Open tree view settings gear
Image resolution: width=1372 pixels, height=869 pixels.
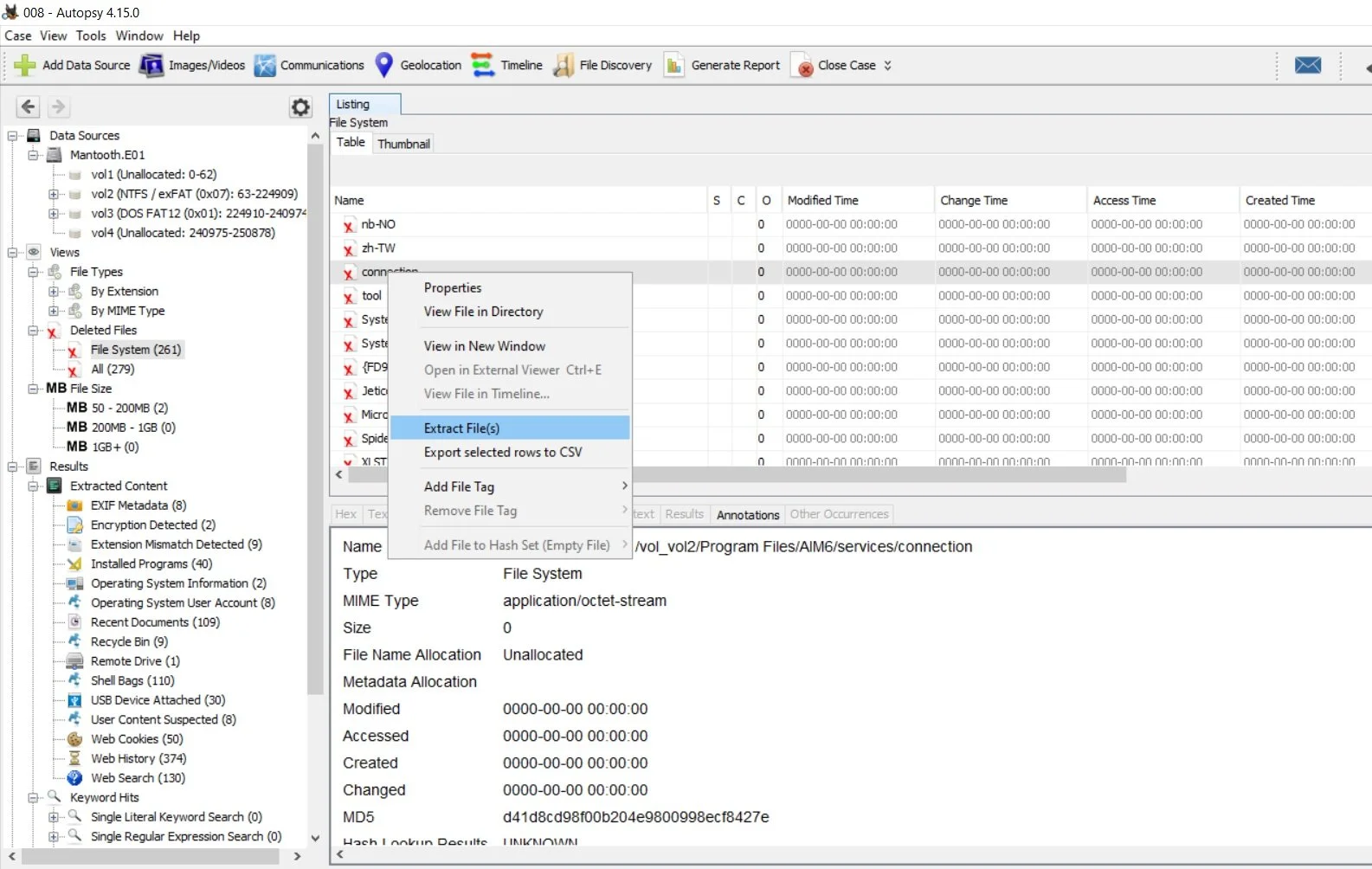[300, 107]
